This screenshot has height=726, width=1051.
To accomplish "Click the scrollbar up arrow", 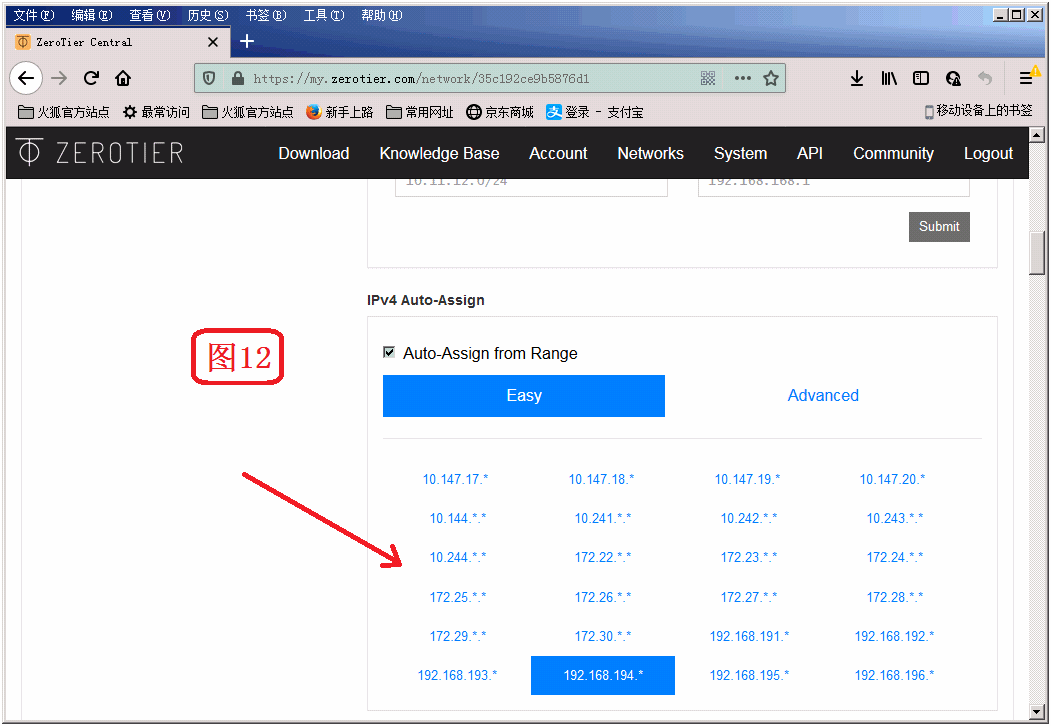I will 1037,135.
